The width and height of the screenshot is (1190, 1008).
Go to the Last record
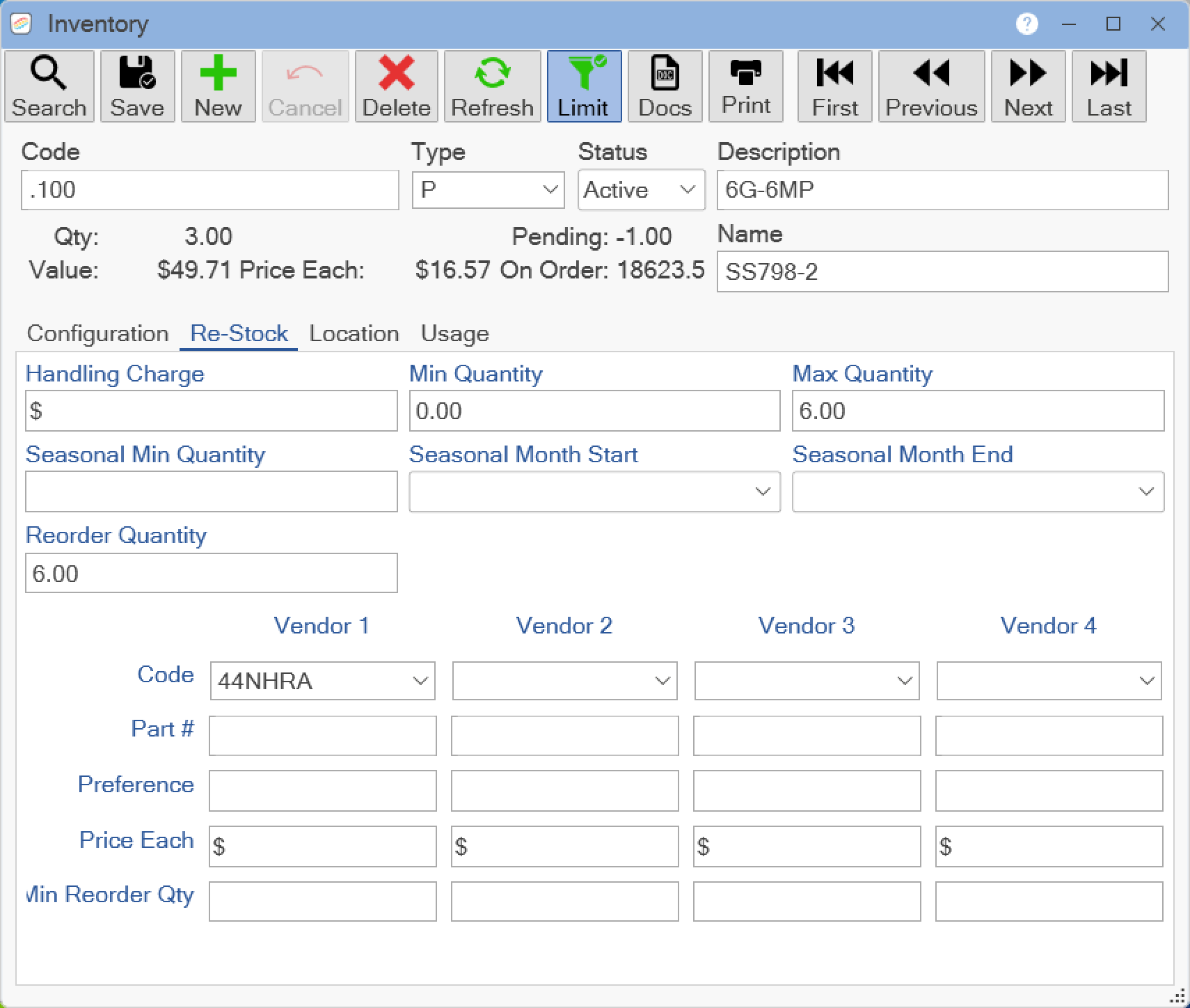click(1109, 86)
